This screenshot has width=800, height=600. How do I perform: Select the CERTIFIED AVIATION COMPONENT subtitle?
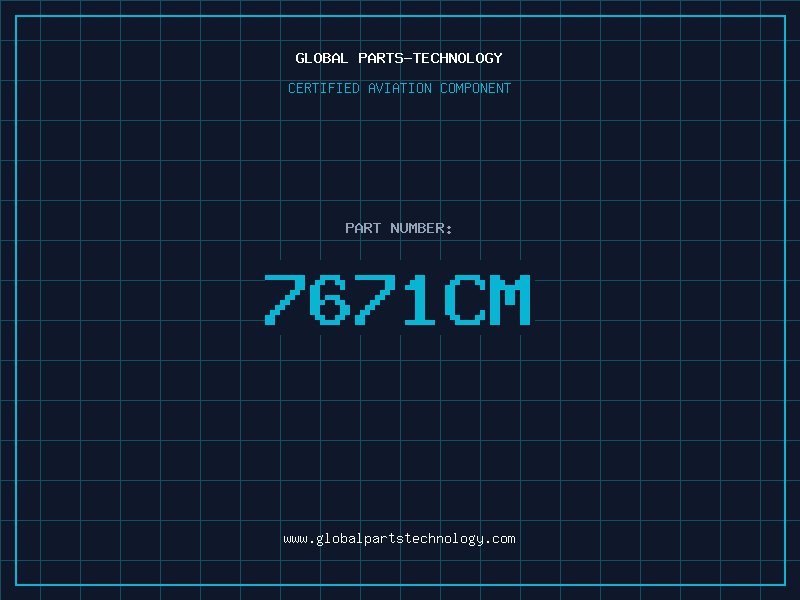[399, 88]
